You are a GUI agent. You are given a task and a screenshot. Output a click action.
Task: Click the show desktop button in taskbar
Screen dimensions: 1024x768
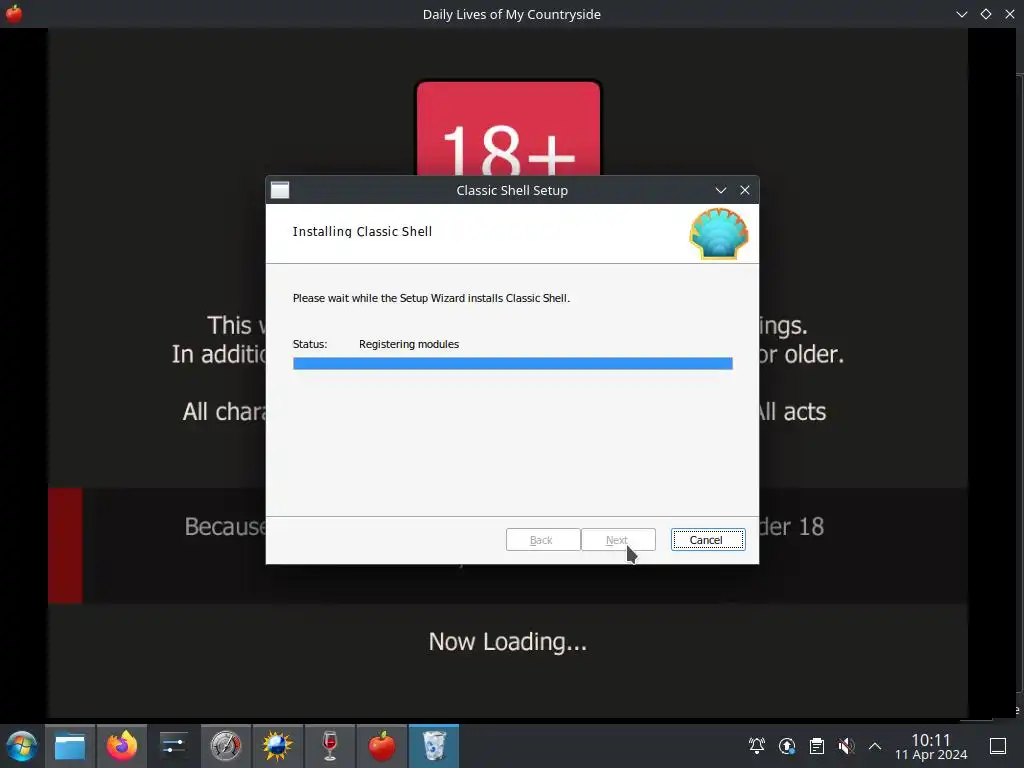(998, 746)
